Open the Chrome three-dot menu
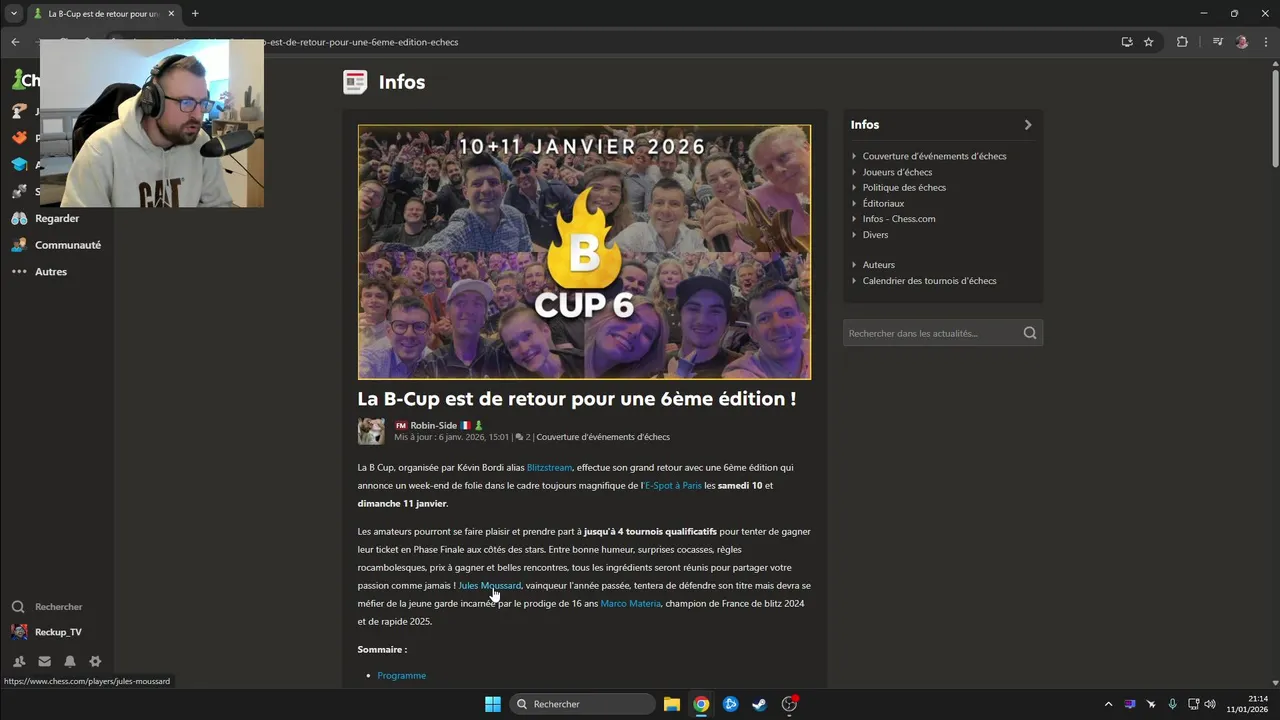The image size is (1280, 720). pyautogui.click(x=1266, y=42)
